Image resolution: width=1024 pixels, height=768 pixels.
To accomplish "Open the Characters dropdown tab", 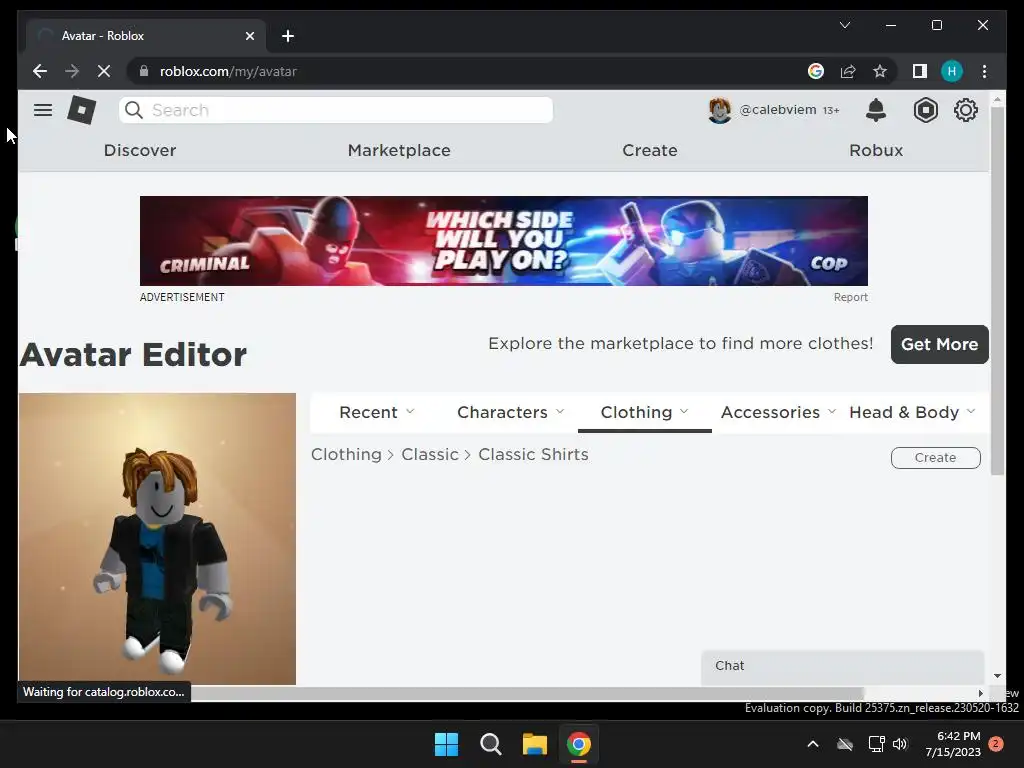I will click(511, 413).
